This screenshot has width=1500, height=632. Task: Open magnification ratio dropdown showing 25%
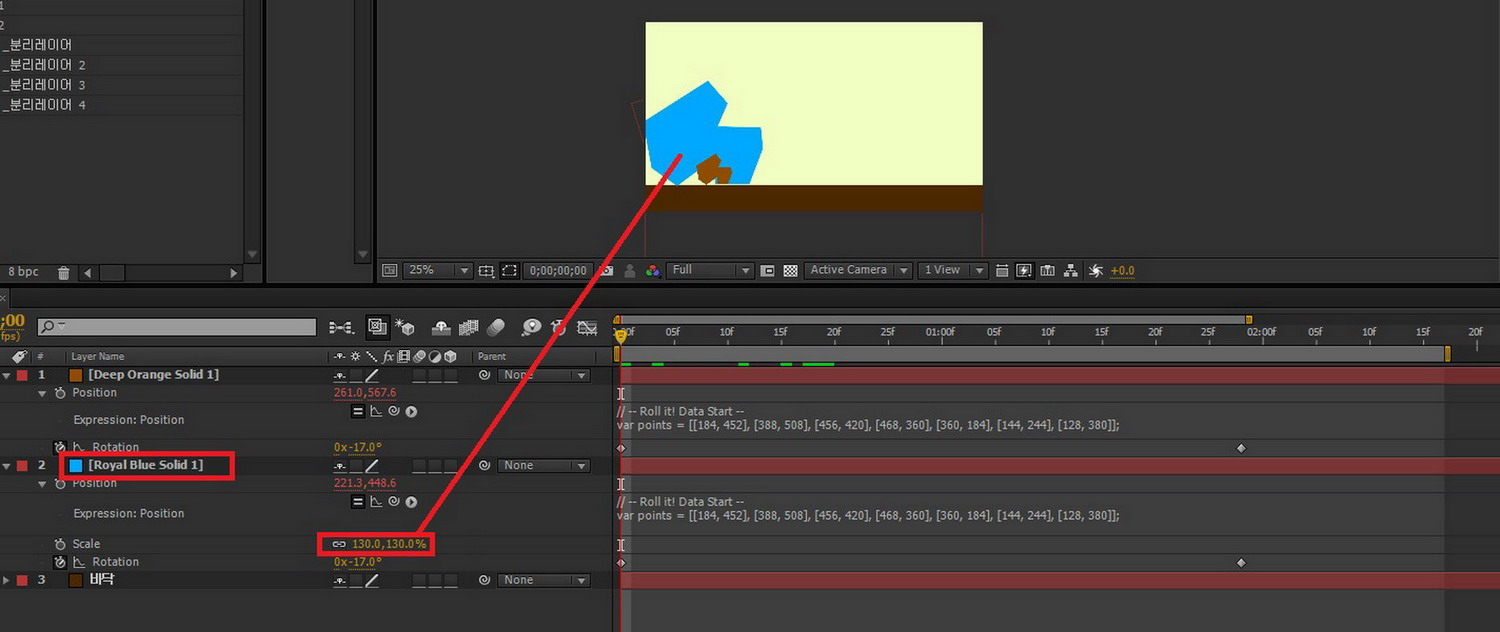(x=438, y=270)
